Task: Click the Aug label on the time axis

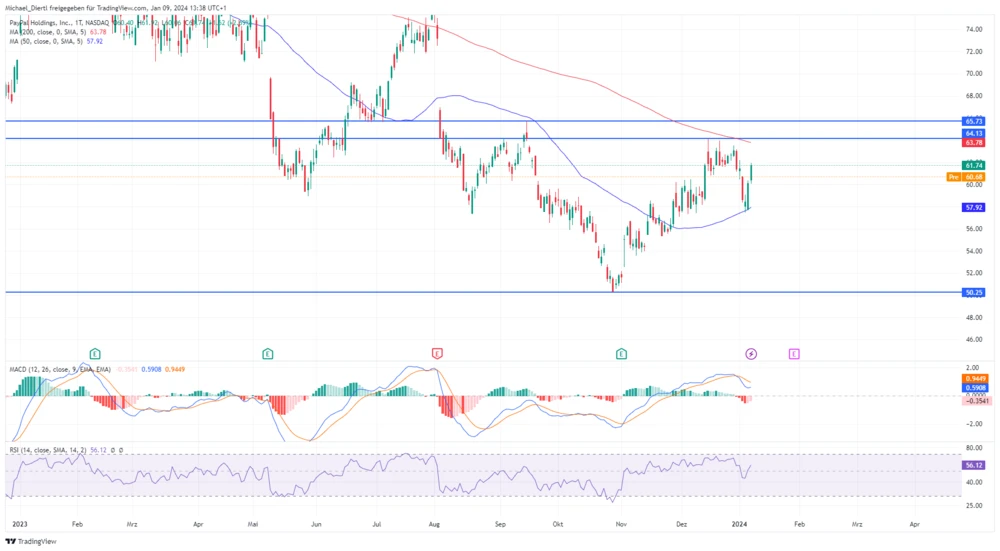Action: (434, 524)
